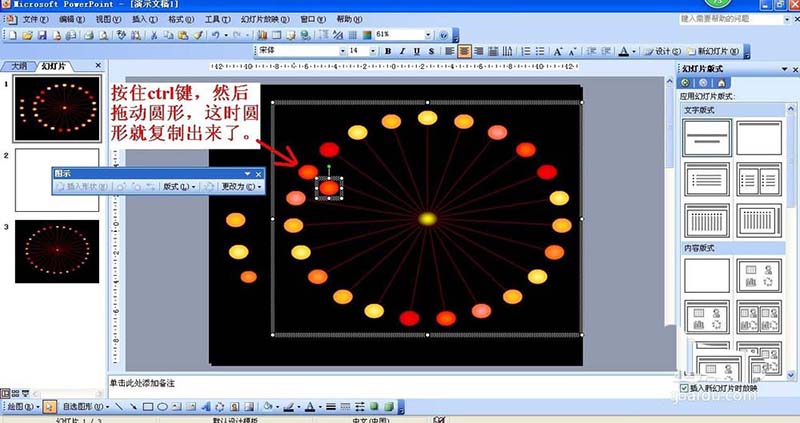Switch to the 大纲 outline tab
This screenshot has width=800, height=423.
pos(19,66)
